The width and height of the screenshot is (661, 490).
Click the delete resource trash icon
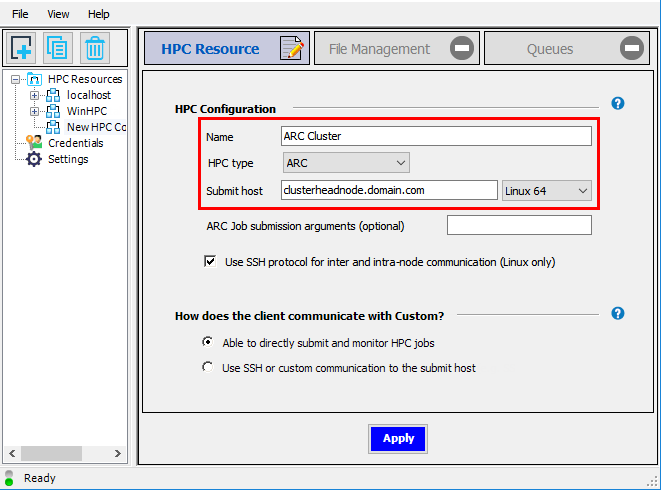click(95, 48)
